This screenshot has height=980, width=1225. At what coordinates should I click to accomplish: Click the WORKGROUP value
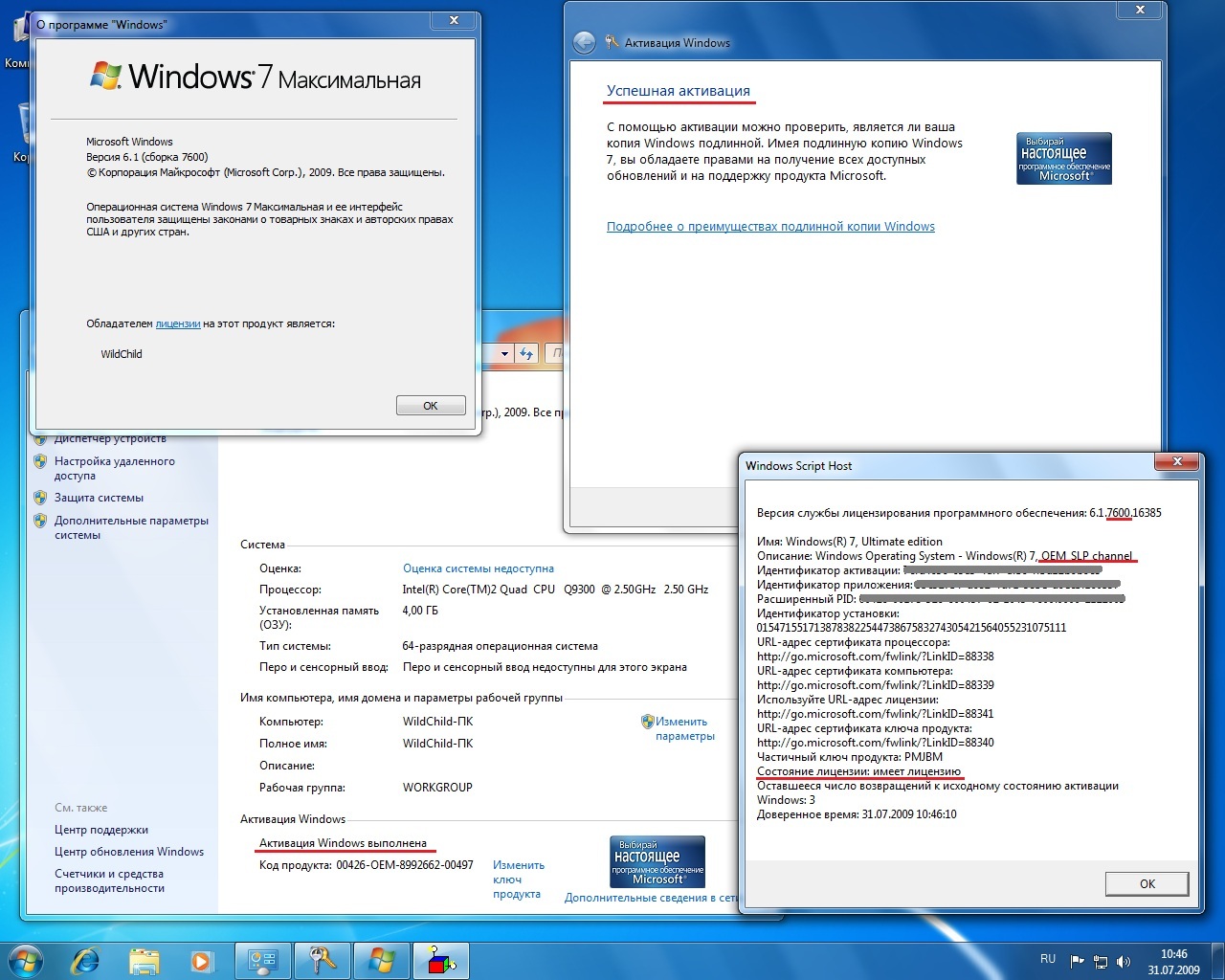pos(437,788)
